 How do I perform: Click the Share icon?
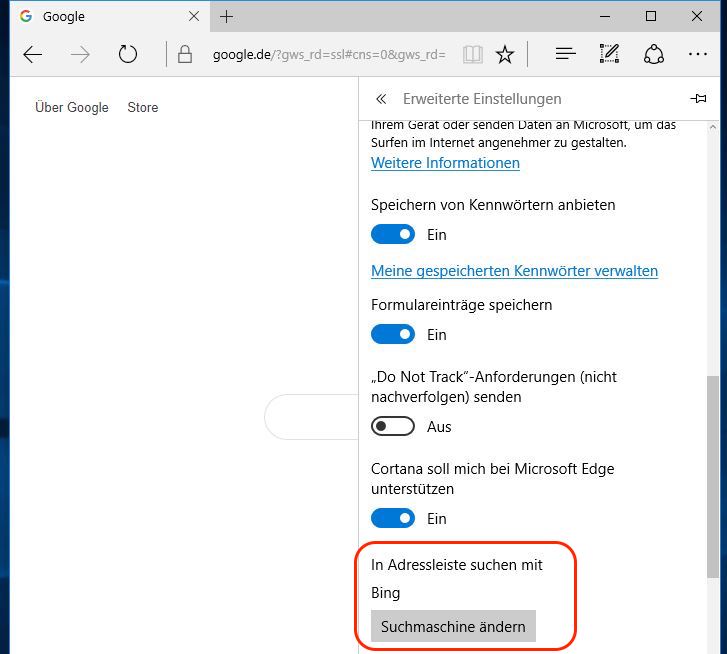654,54
